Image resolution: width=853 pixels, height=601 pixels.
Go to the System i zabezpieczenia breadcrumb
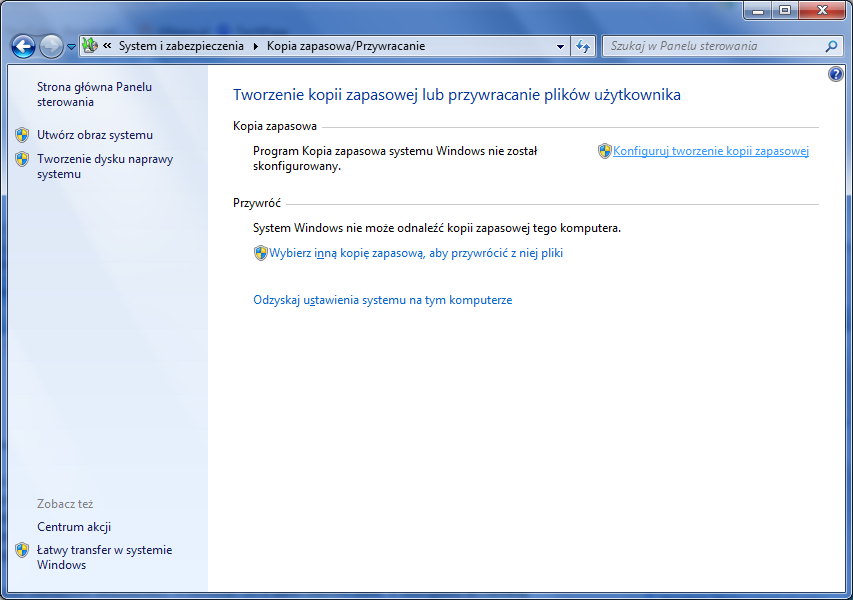coord(181,46)
